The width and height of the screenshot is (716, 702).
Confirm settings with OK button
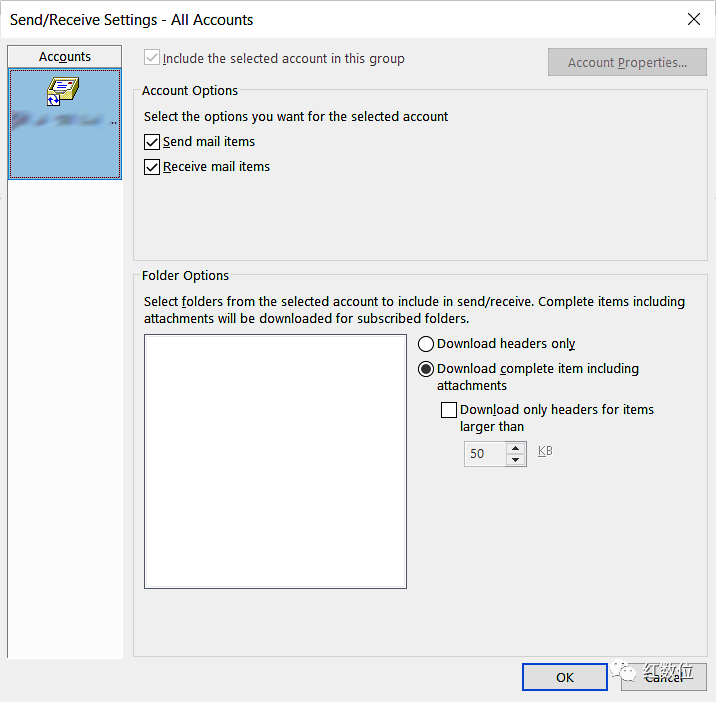(x=565, y=677)
